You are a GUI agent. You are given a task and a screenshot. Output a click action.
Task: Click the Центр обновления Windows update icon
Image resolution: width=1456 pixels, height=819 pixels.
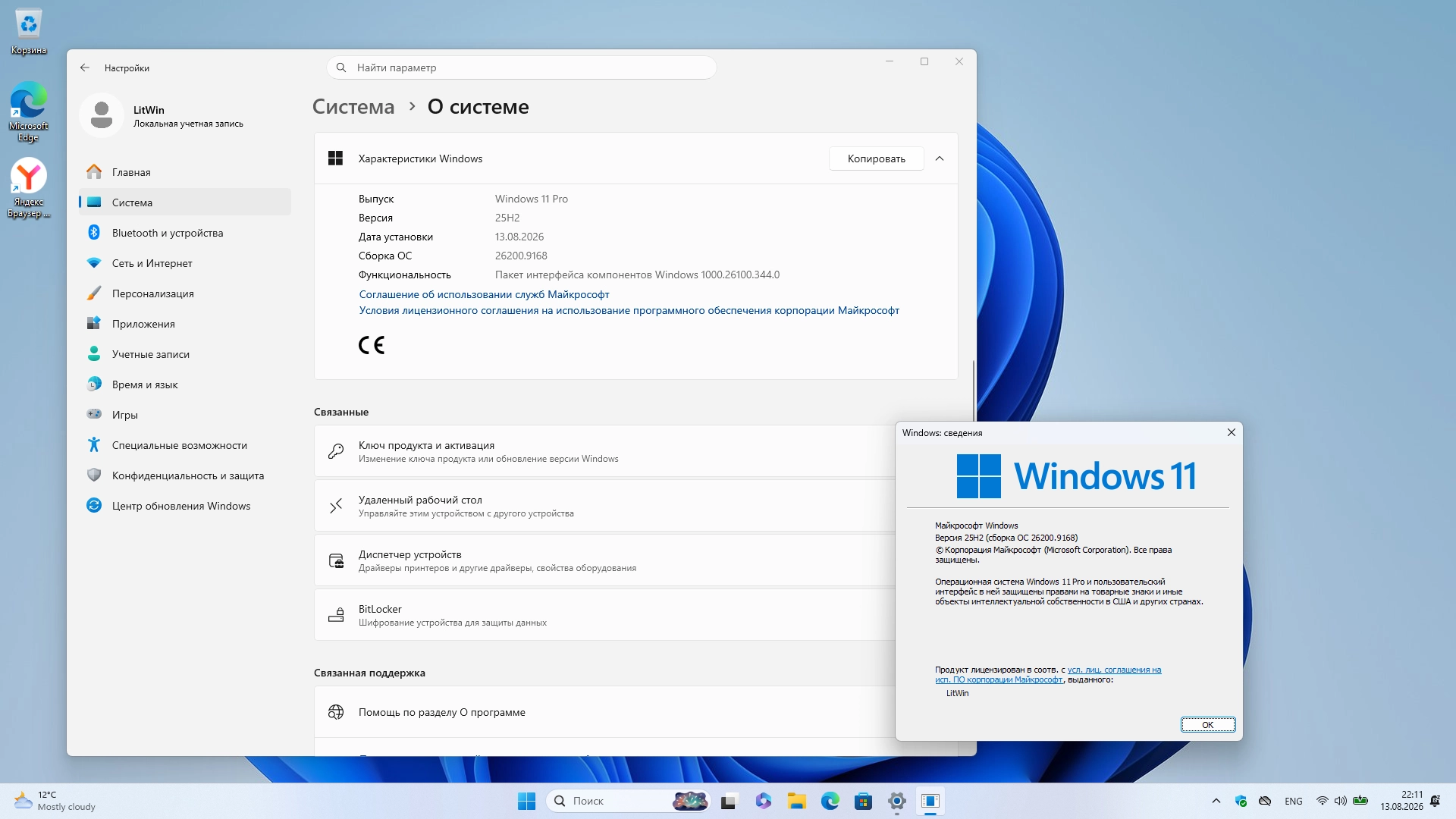coord(94,506)
